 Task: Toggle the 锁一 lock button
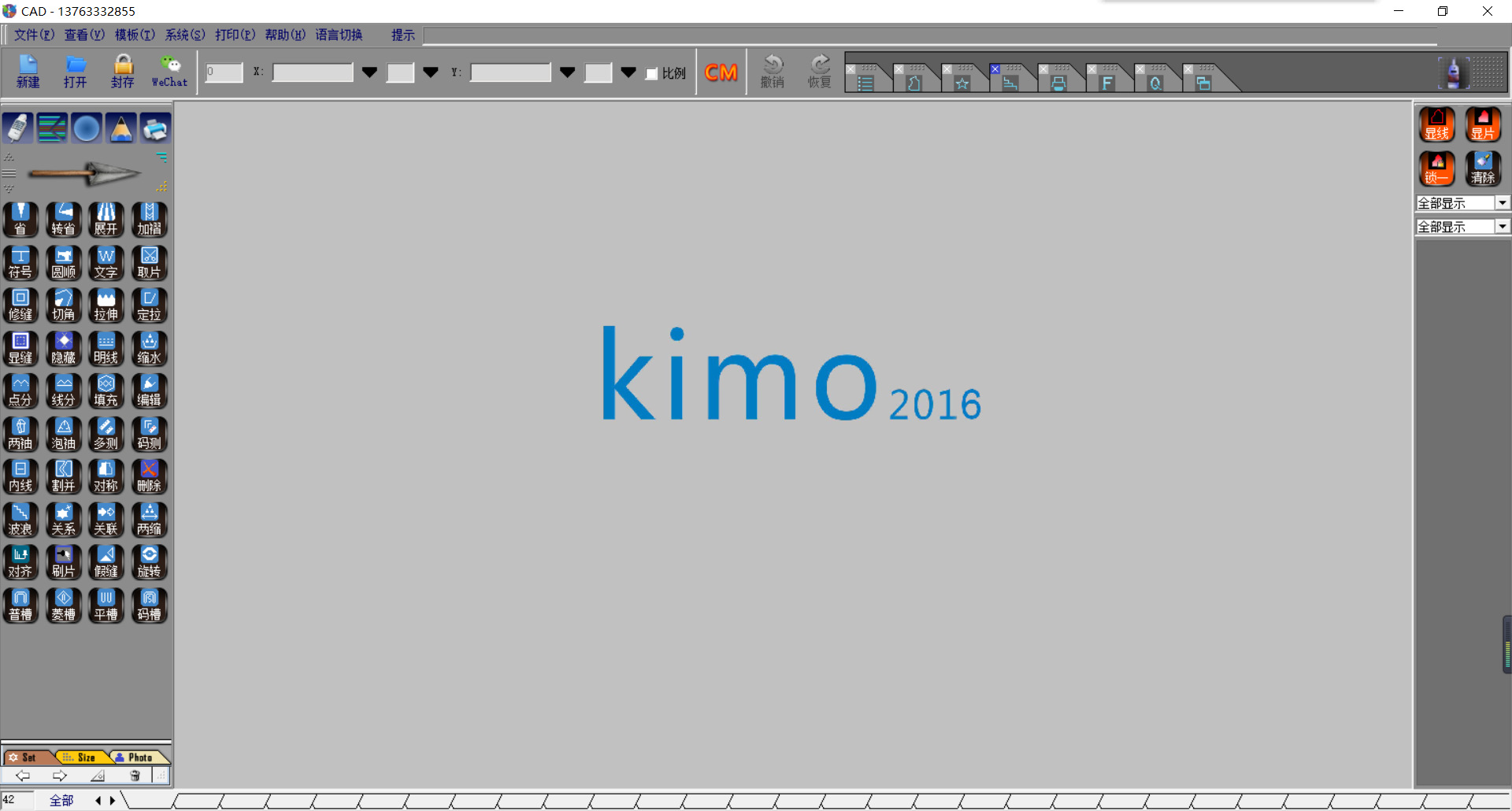[1437, 168]
